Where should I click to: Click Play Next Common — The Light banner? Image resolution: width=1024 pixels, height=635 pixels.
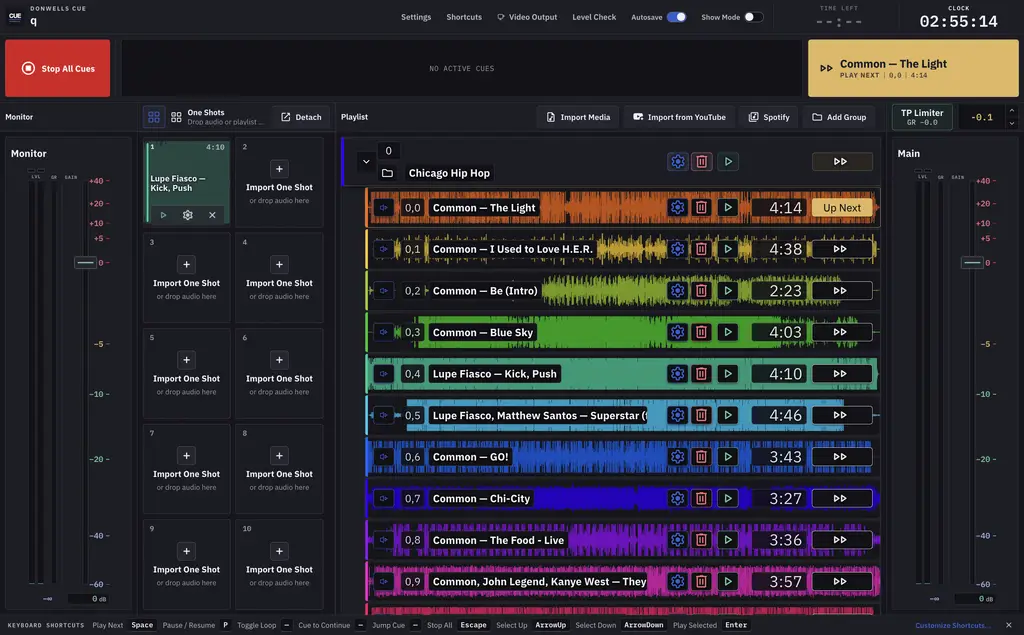(x=913, y=68)
